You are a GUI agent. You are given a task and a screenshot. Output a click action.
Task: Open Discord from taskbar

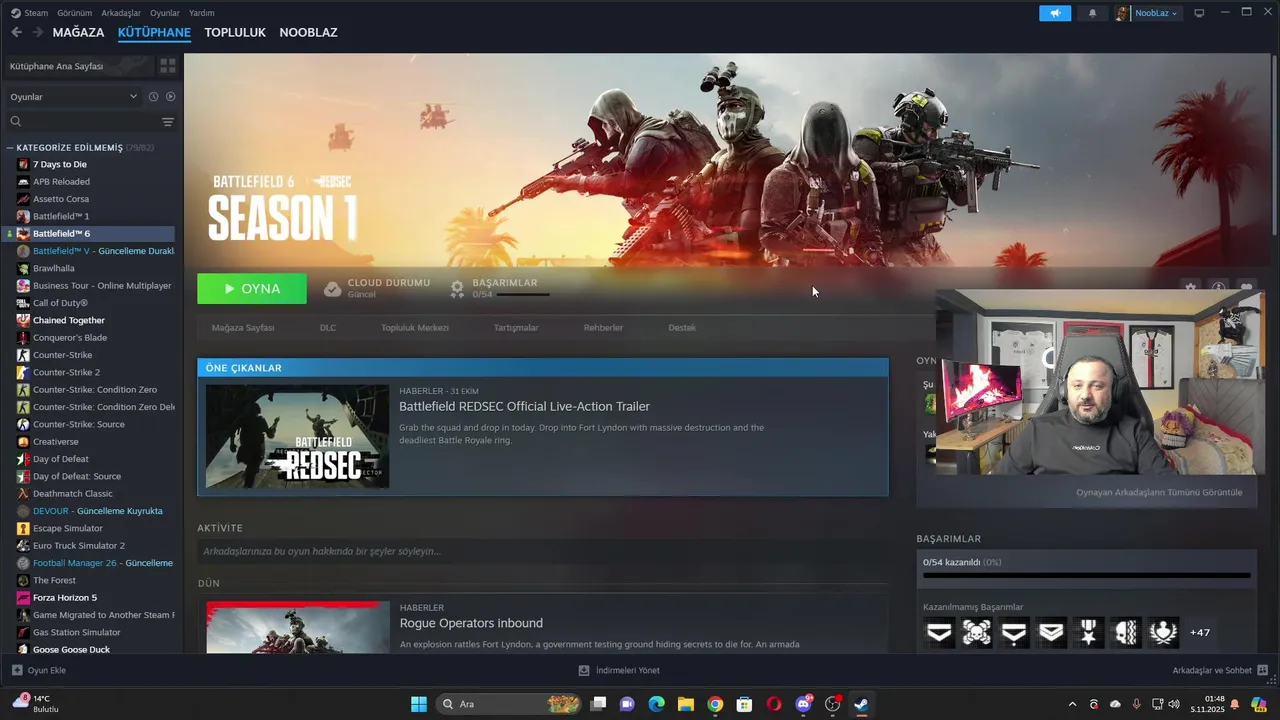(x=803, y=704)
